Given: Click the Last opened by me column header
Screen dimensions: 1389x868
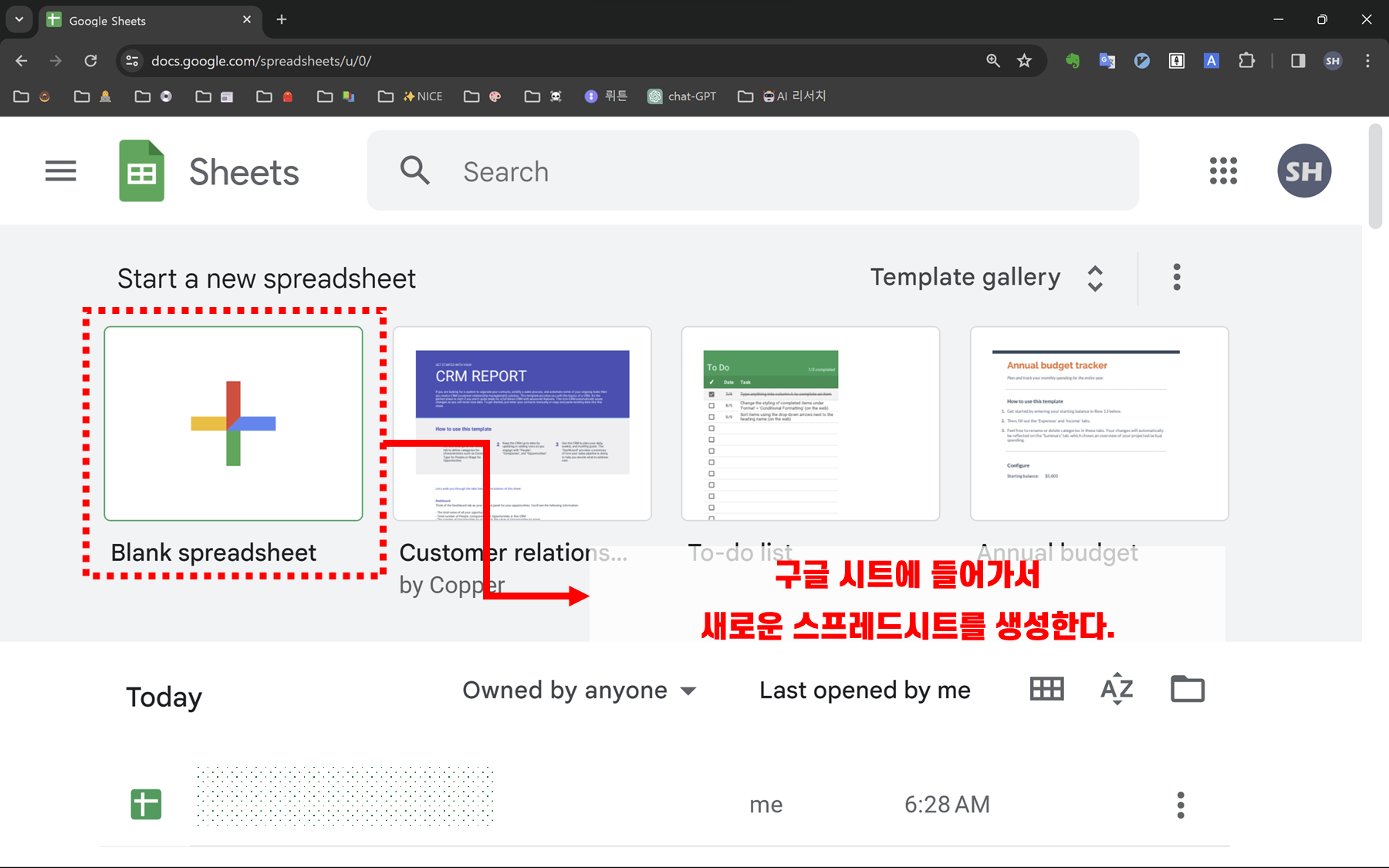Looking at the screenshot, I should tap(865, 691).
